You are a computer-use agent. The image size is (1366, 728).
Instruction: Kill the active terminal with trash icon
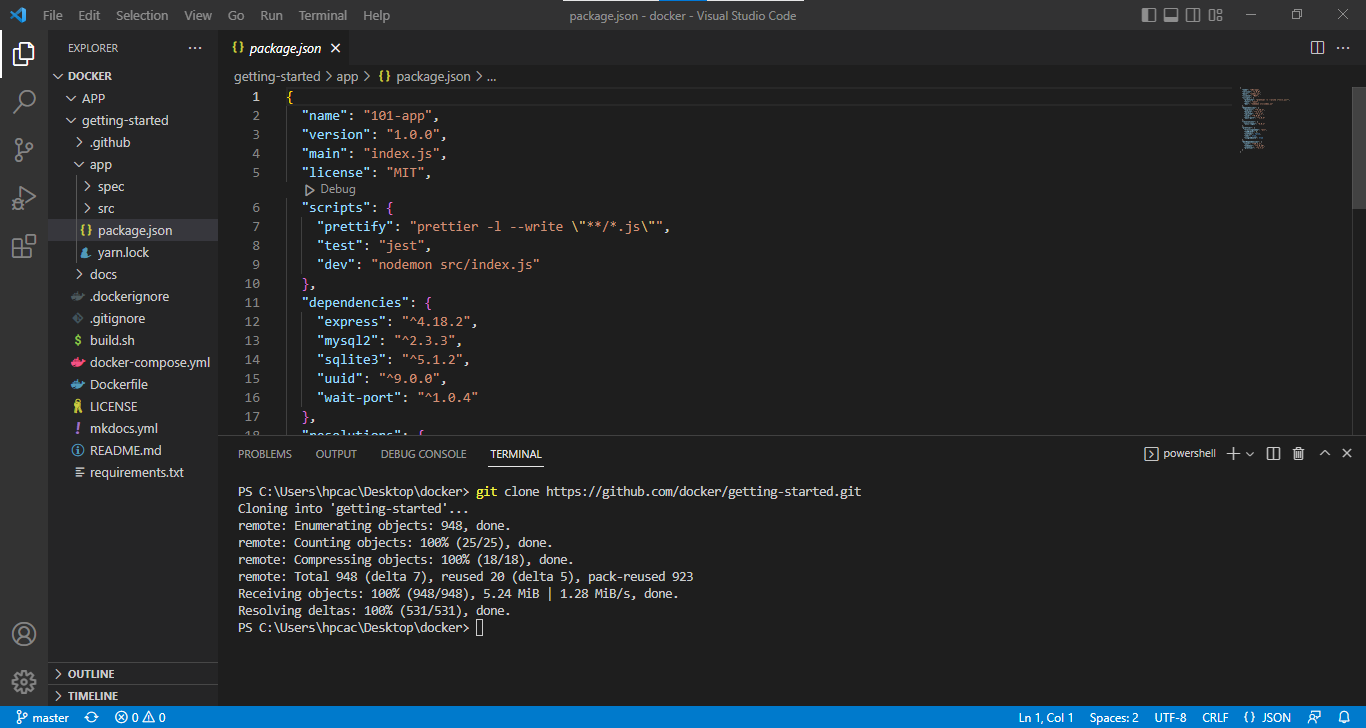[1298, 453]
